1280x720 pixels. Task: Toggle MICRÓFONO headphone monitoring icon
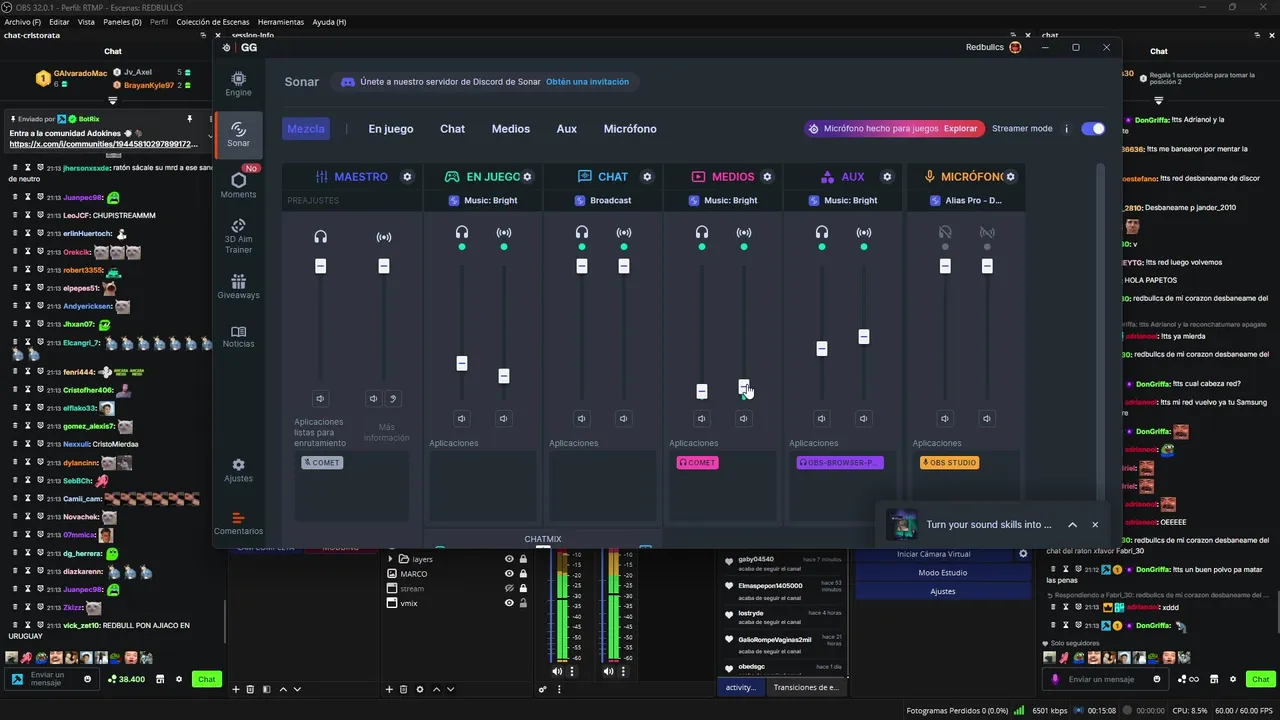point(945,233)
